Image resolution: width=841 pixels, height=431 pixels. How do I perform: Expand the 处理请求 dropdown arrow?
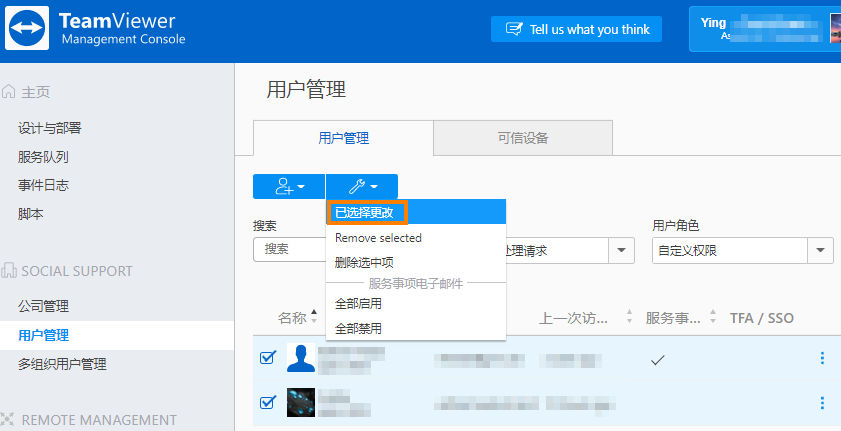(621, 250)
